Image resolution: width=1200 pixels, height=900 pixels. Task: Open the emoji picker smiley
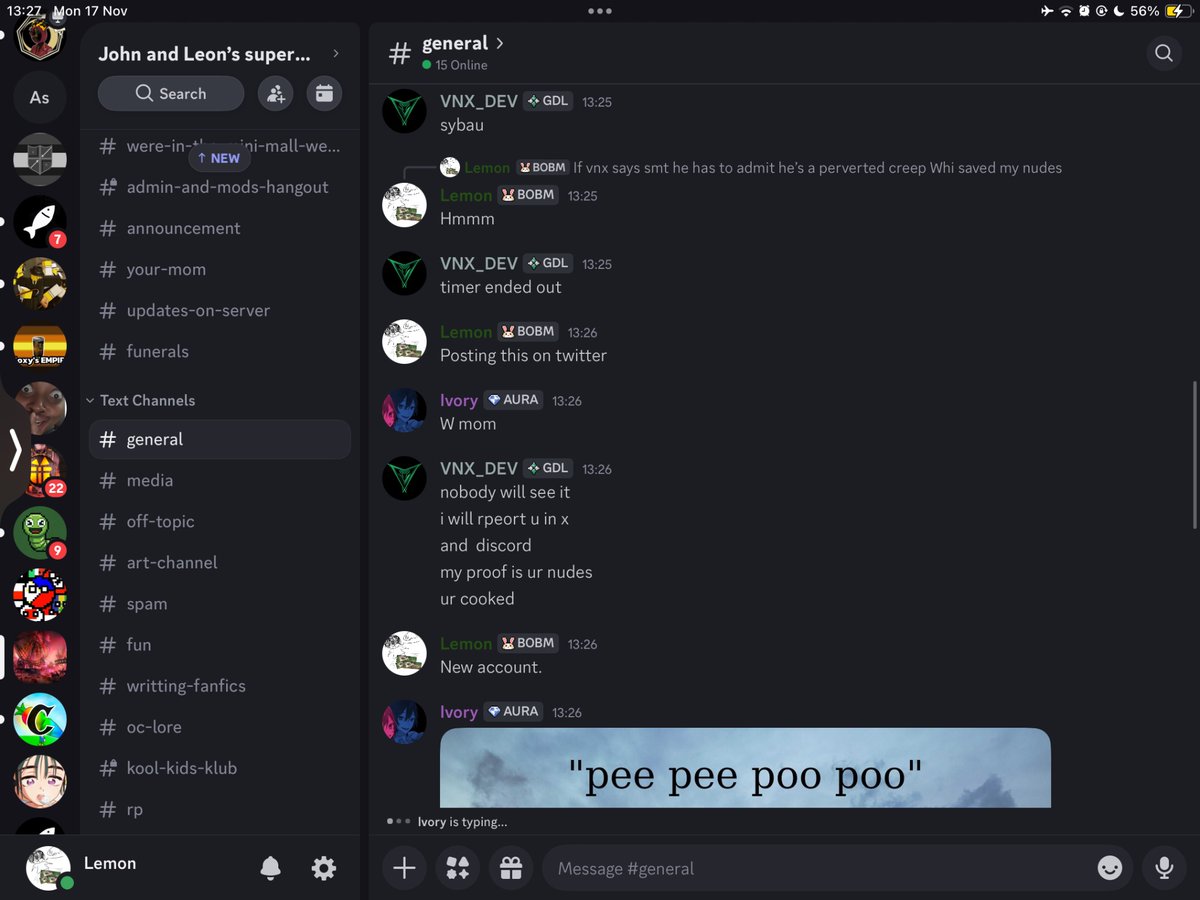click(x=1110, y=868)
